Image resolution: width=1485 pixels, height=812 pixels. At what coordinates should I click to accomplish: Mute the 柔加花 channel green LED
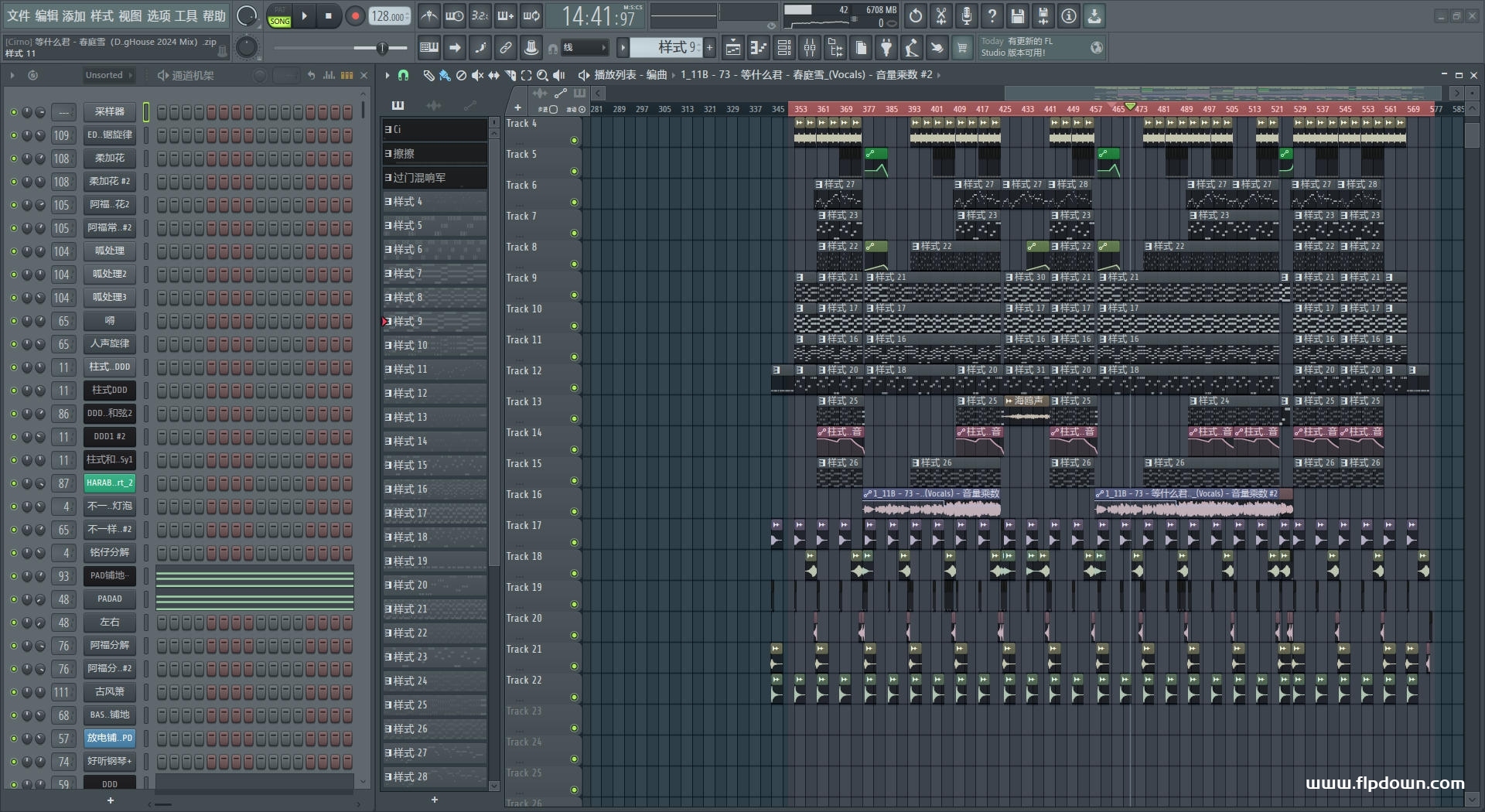pos(13,159)
